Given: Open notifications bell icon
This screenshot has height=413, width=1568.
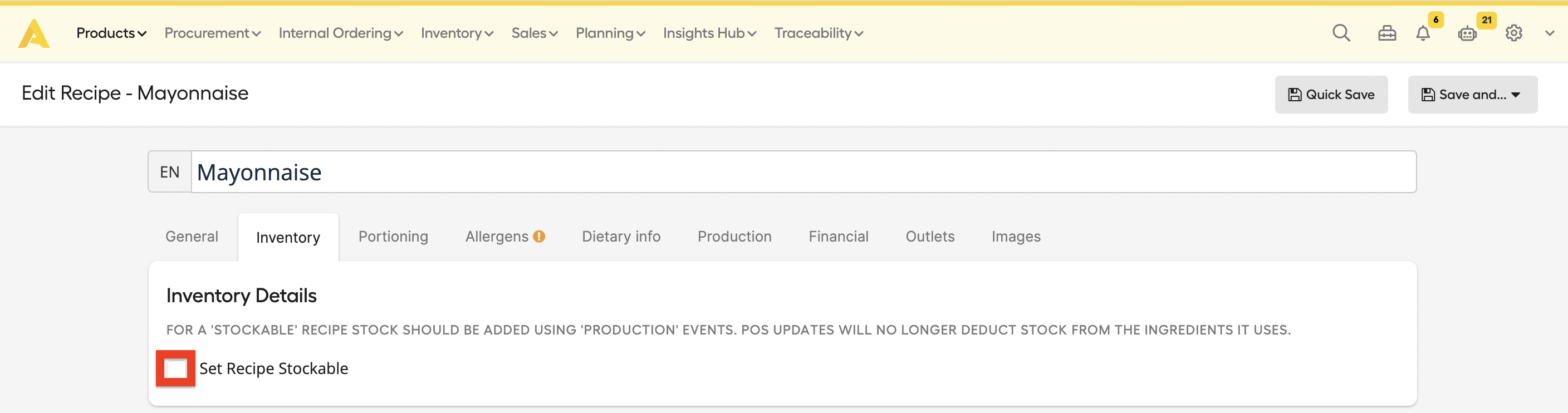Looking at the screenshot, I should (1423, 33).
